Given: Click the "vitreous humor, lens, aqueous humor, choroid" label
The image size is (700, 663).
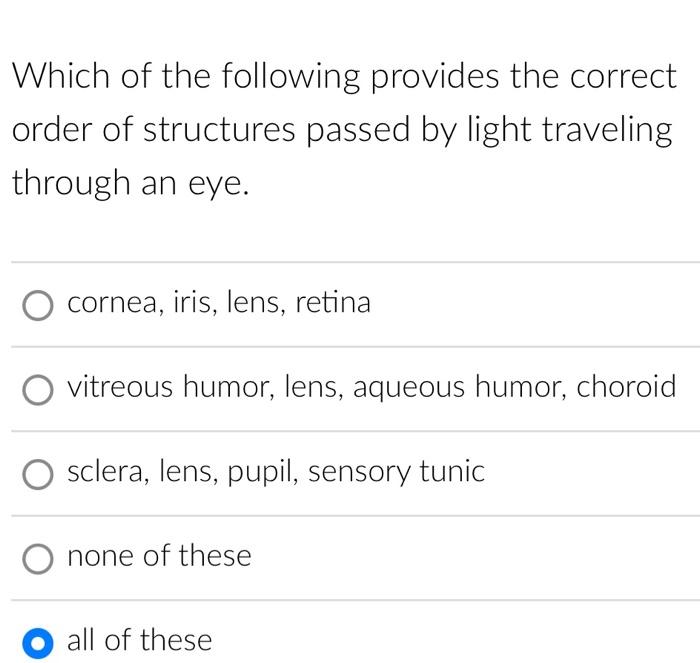Looking at the screenshot, I should pyautogui.click(x=371, y=387).
